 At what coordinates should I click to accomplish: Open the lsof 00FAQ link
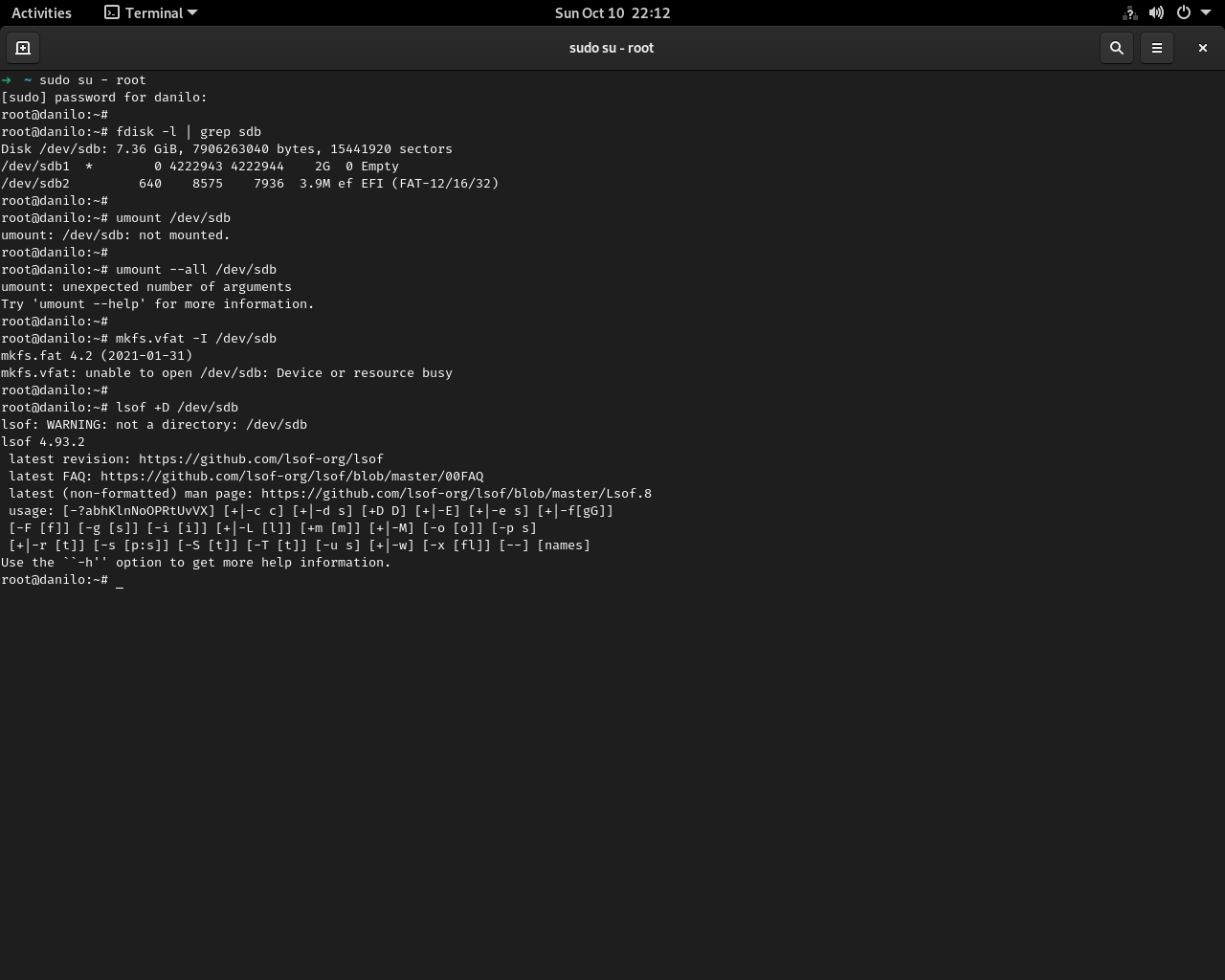[x=291, y=477]
